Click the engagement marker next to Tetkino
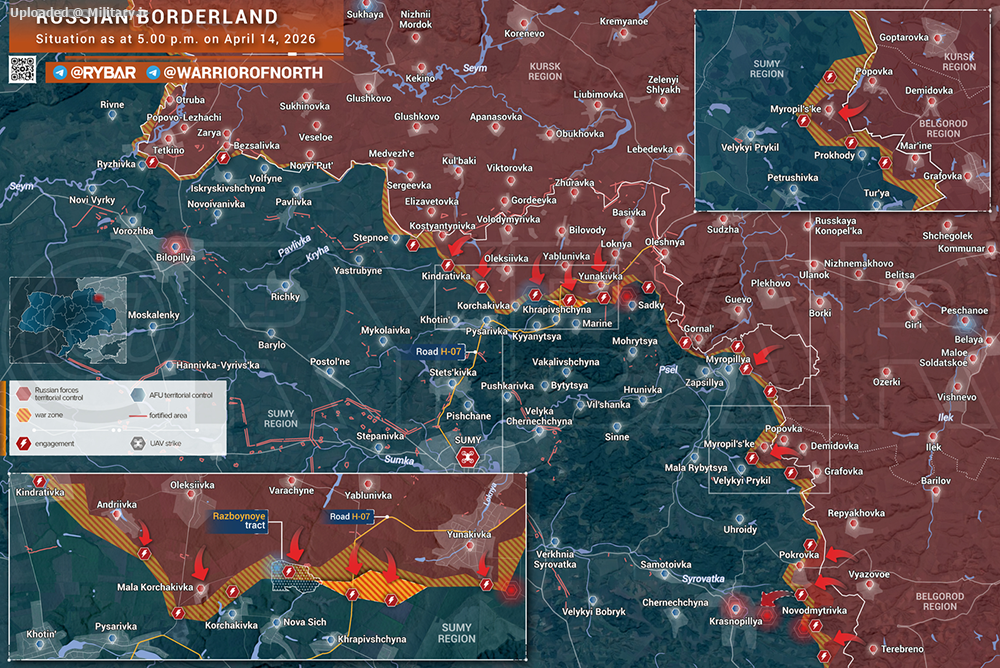 152,162
